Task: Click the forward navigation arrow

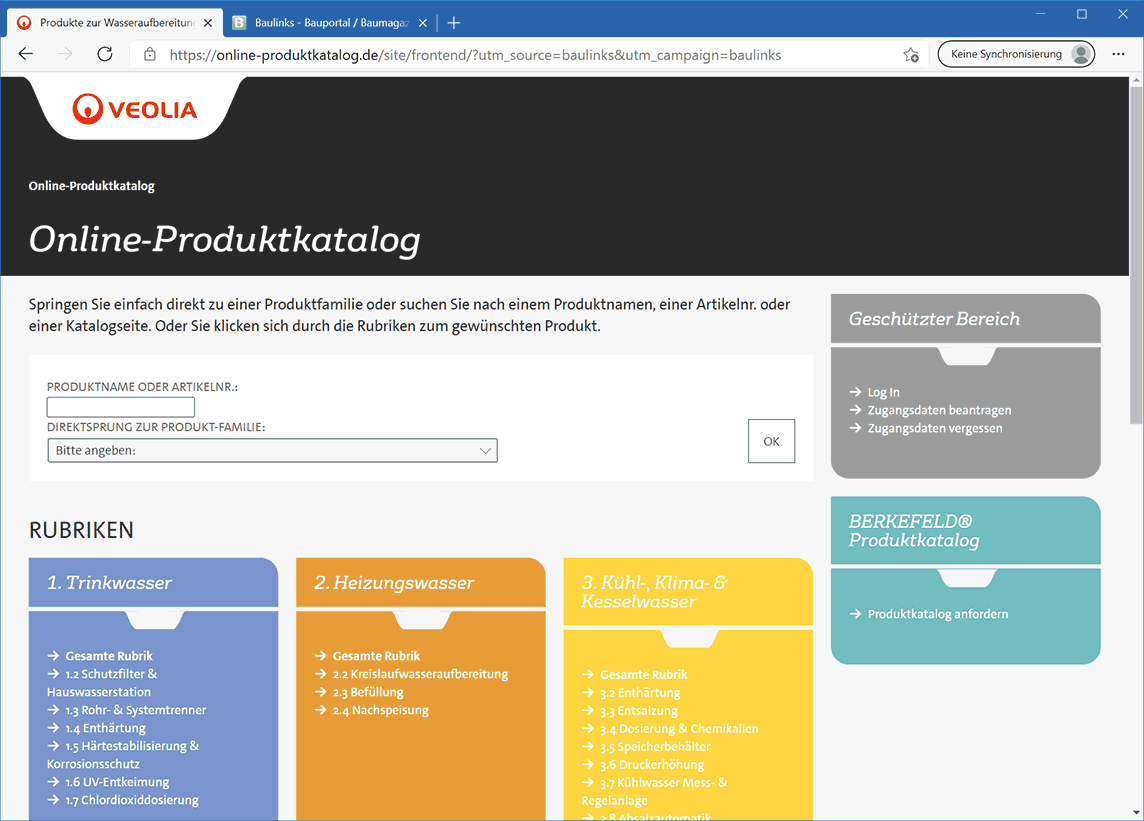Action: 66,54
